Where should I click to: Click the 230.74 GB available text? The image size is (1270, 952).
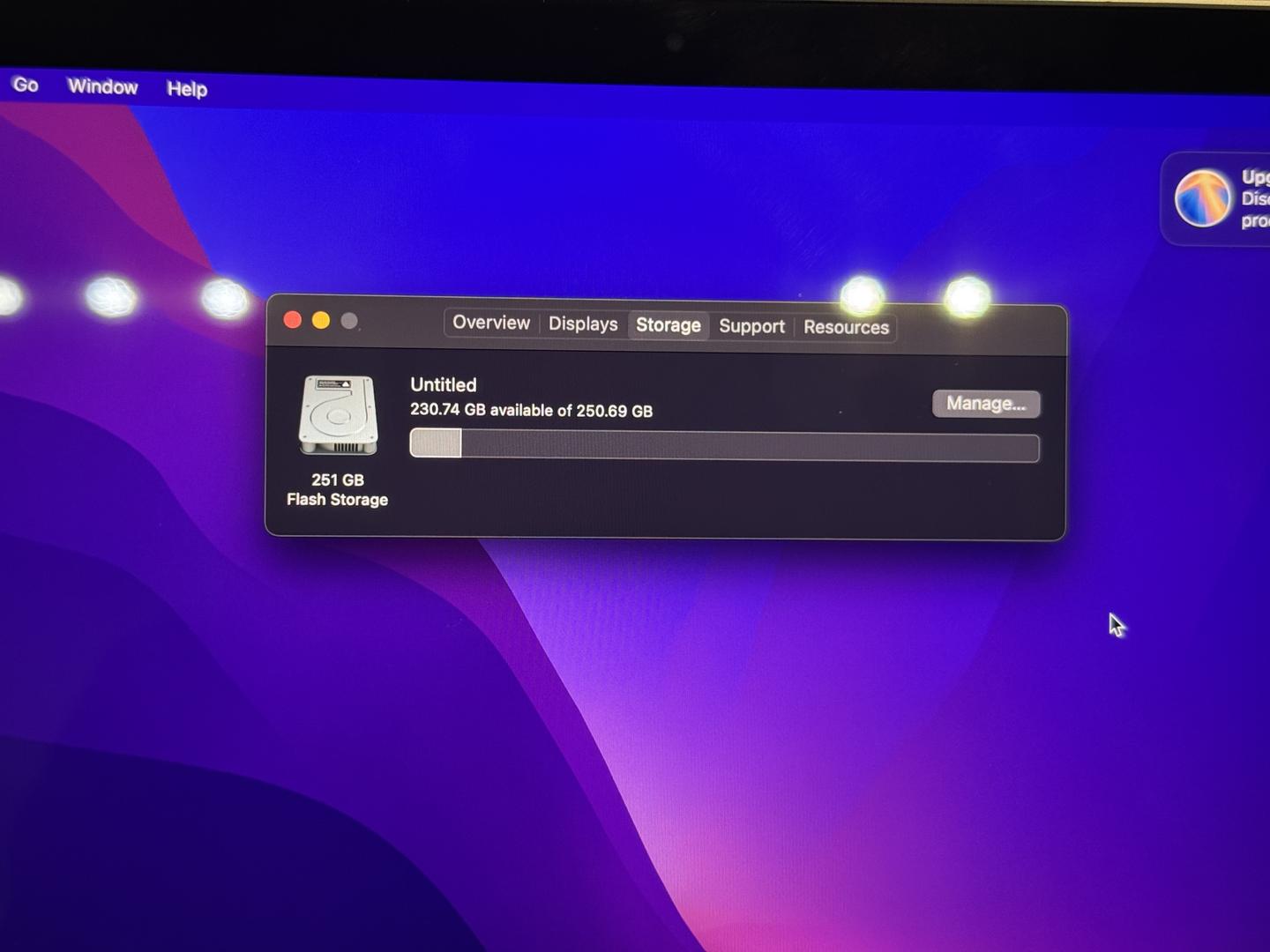(x=531, y=411)
